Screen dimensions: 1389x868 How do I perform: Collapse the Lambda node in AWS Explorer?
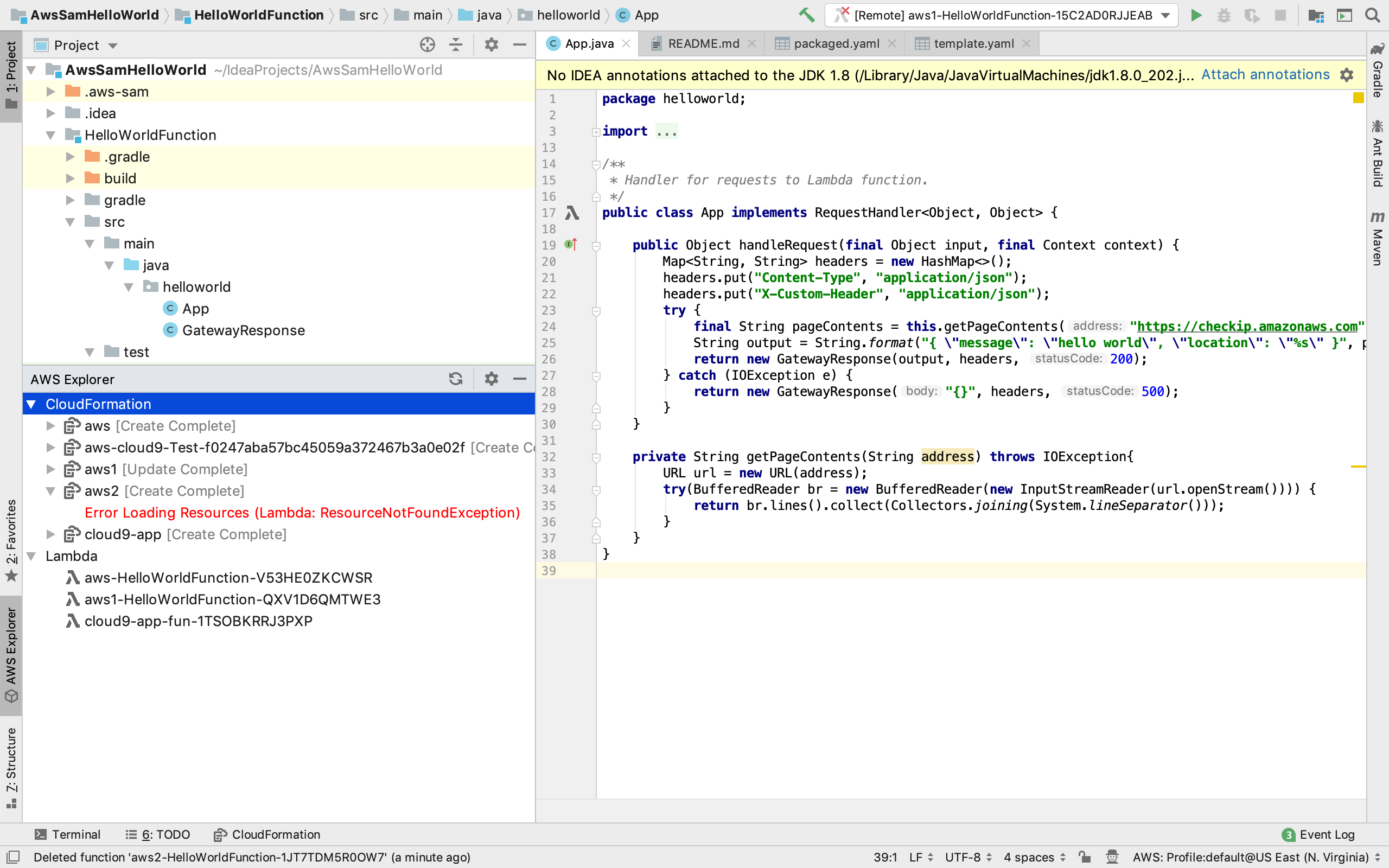[31, 556]
